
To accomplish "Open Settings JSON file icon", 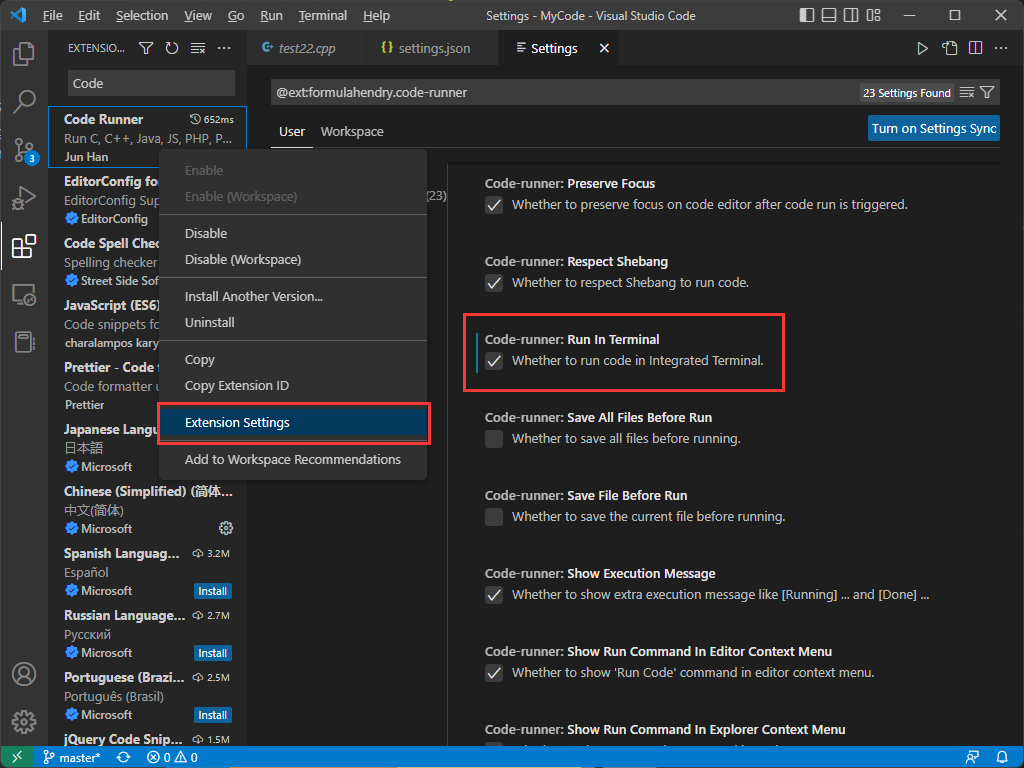I will pyautogui.click(x=950, y=48).
